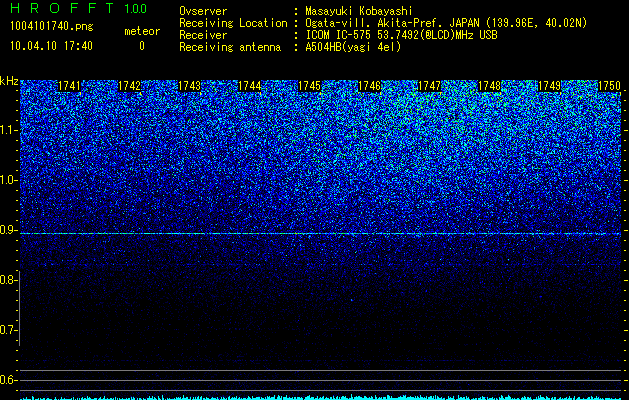Click version number 1.0.0
This screenshot has width=629, height=400.
pyautogui.click(x=136, y=9)
